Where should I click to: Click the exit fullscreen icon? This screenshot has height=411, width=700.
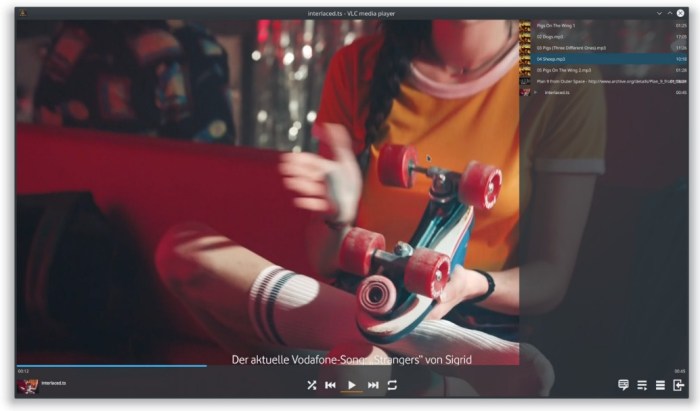click(679, 385)
